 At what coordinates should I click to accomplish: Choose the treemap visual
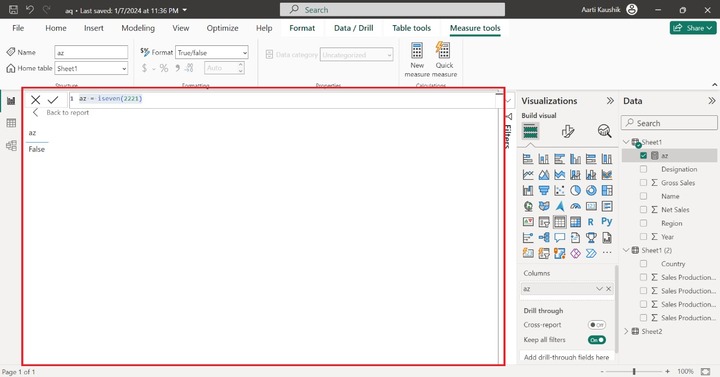[607, 190]
